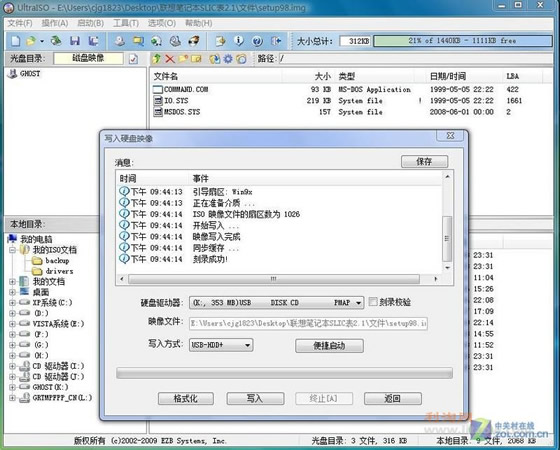Click the New folder icon in image pane
560x450 pixels.
tap(183, 59)
